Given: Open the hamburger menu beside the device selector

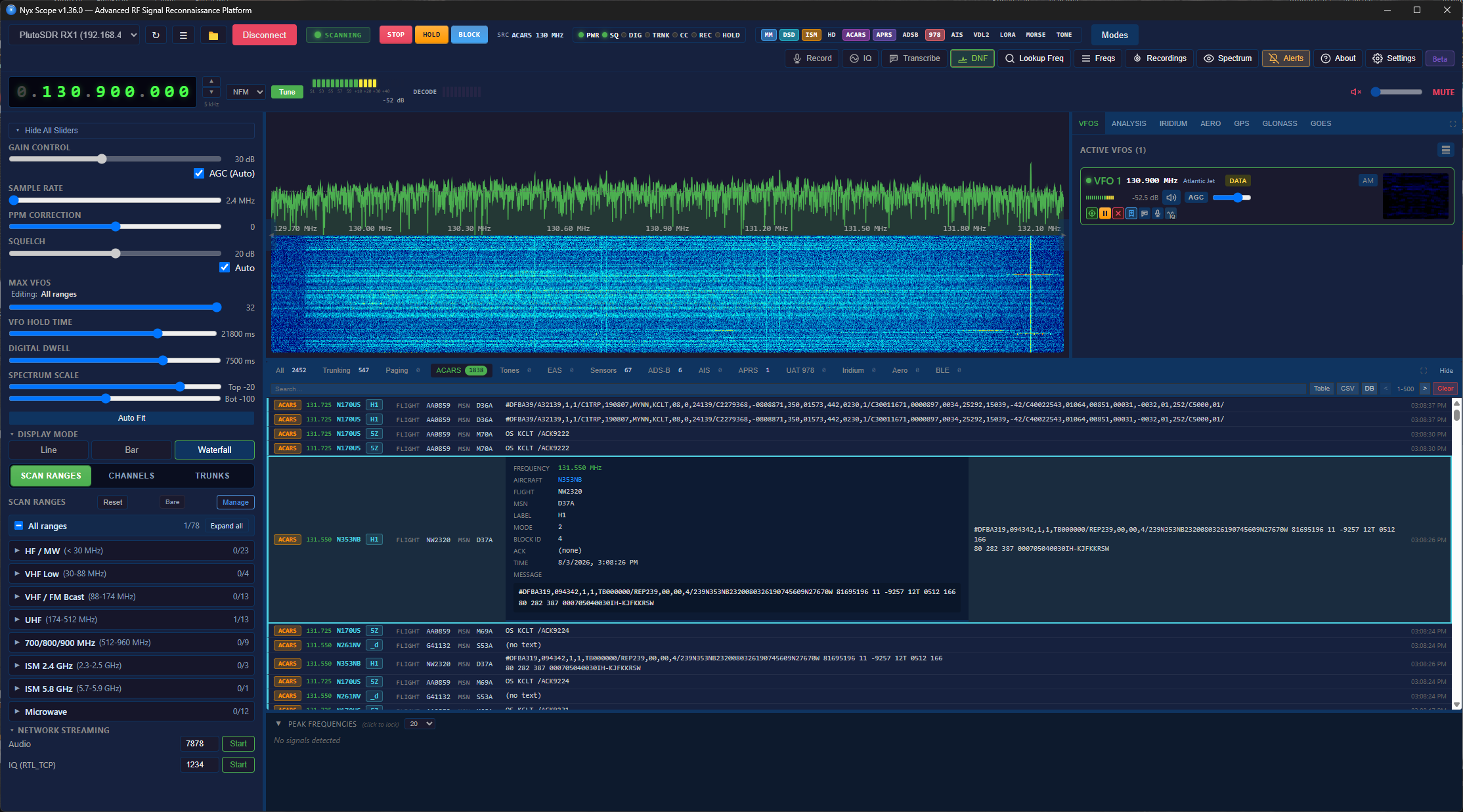Looking at the screenshot, I should [183, 35].
